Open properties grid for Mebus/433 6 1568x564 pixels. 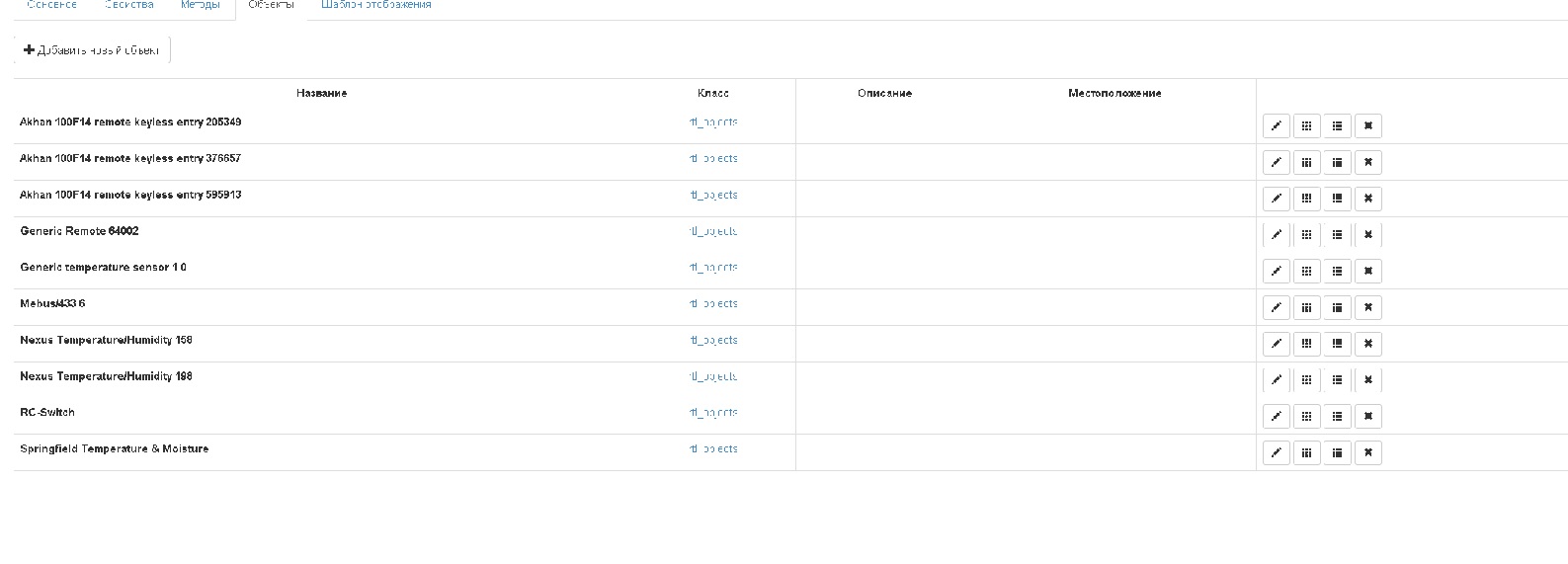pyautogui.click(x=1307, y=308)
